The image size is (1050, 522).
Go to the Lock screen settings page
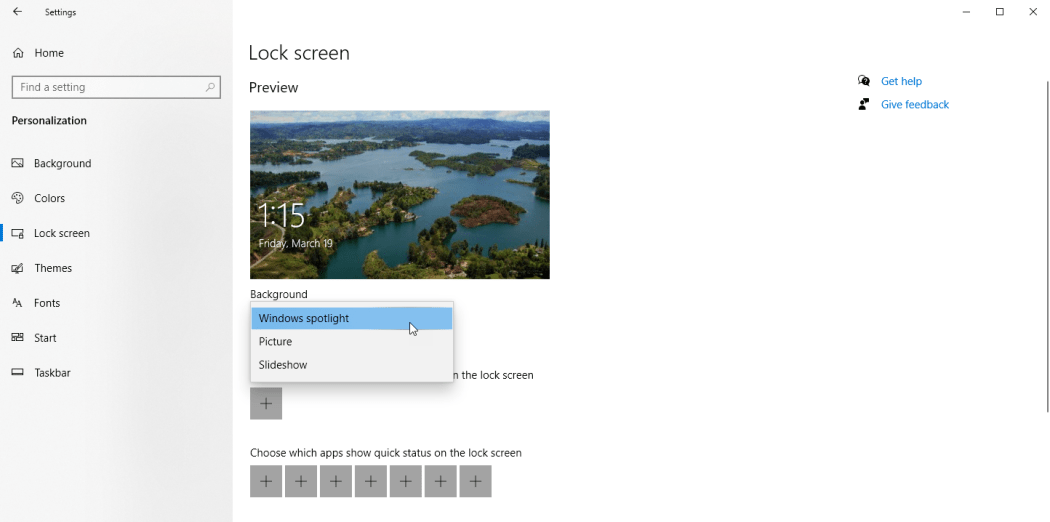(61, 233)
